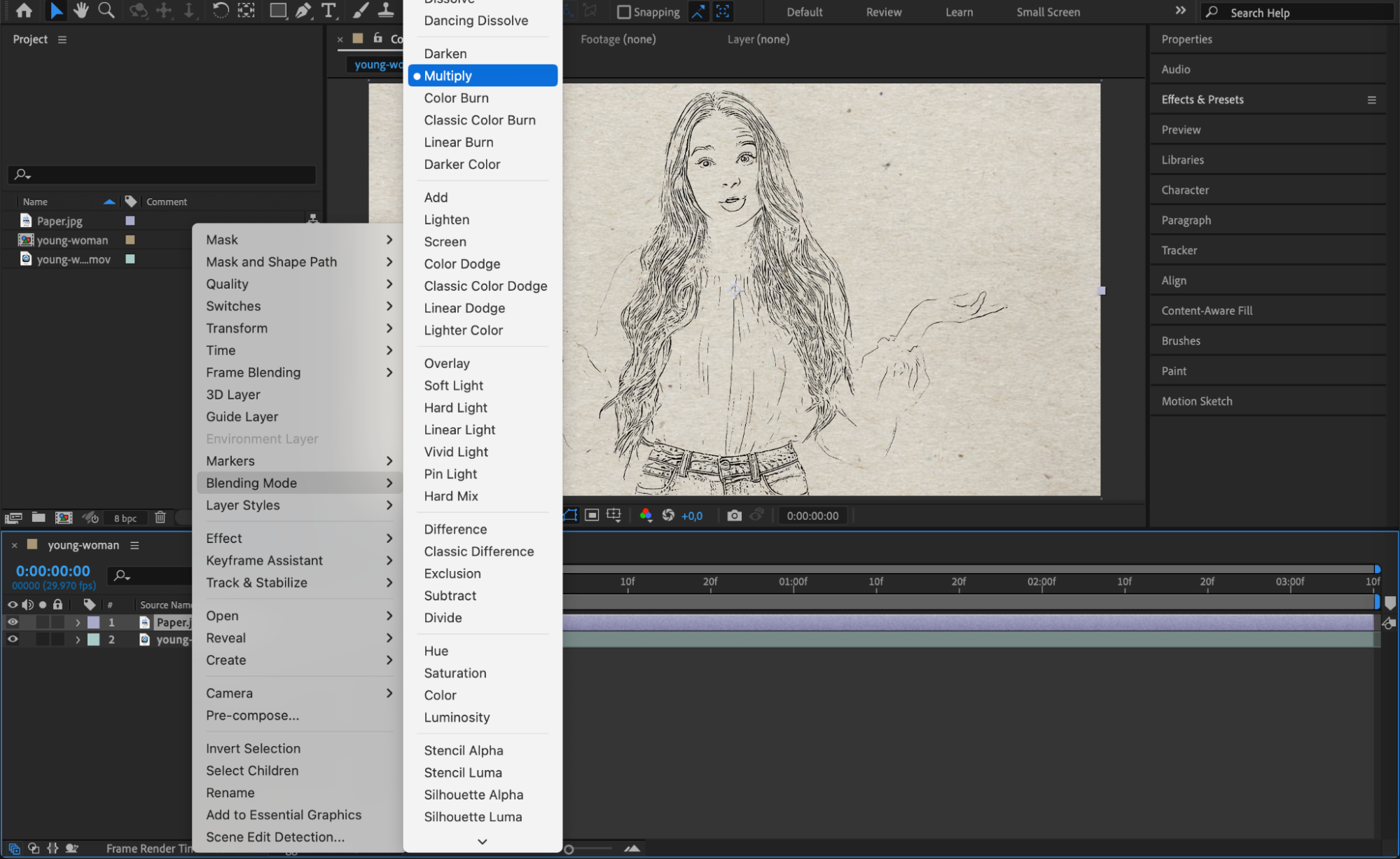
Task: Choose the Screen blending mode
Action: [x=445, y=242]
